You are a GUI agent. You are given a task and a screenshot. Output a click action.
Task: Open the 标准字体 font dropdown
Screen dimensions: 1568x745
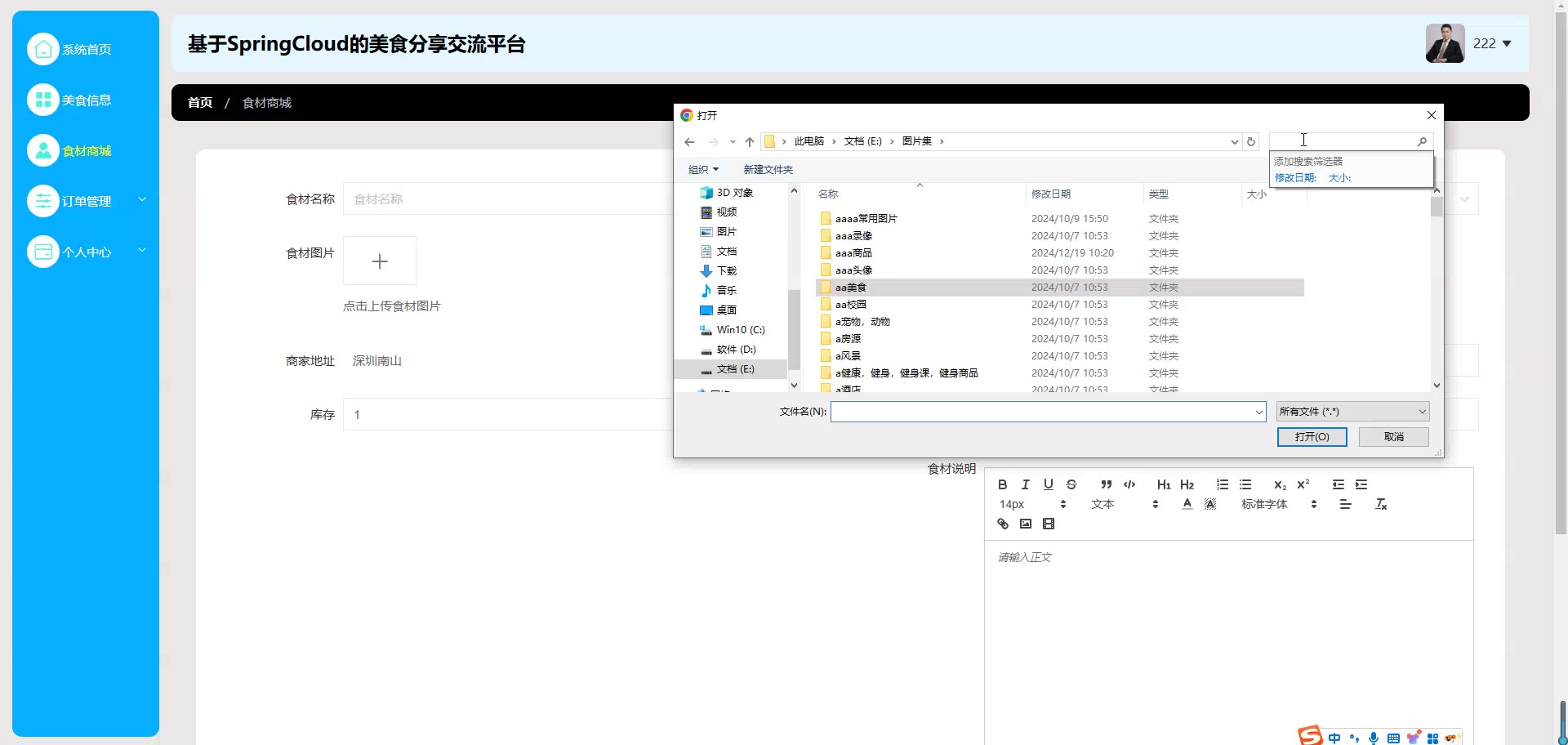click(x=1279, y=504)
